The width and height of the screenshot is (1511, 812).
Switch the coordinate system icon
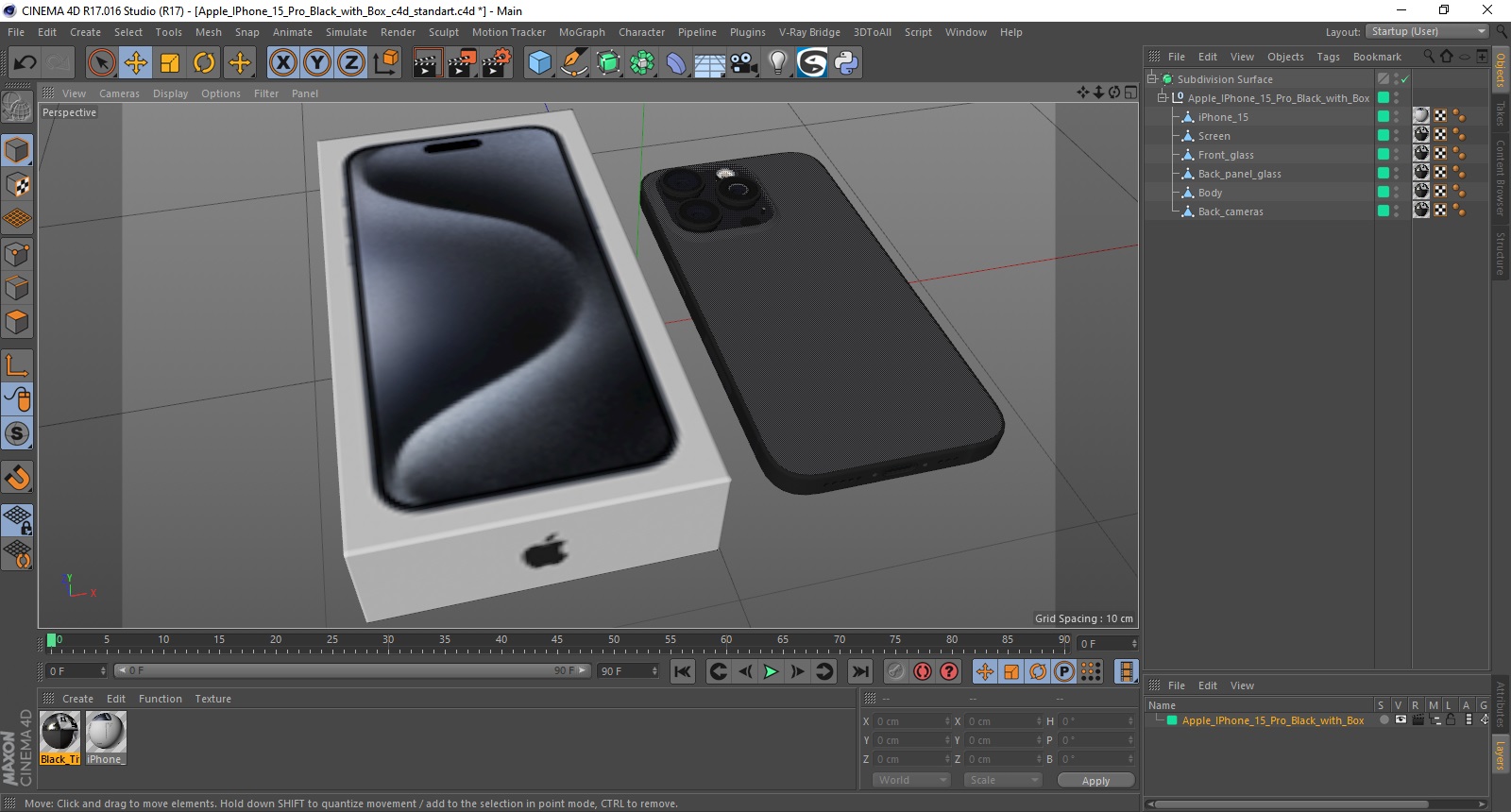(385, 63)
